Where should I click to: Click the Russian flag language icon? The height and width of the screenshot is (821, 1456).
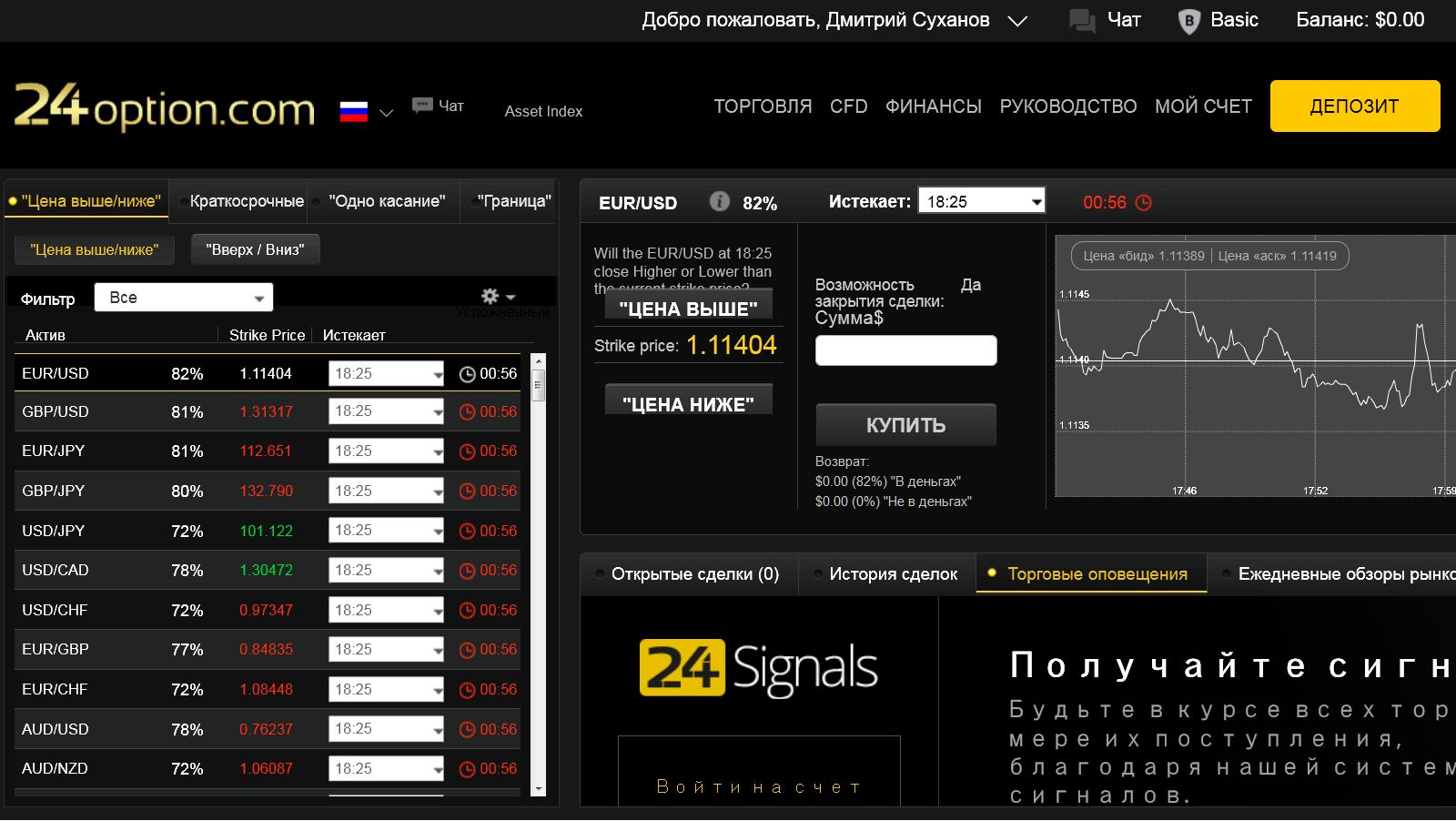tap(353, 111)
